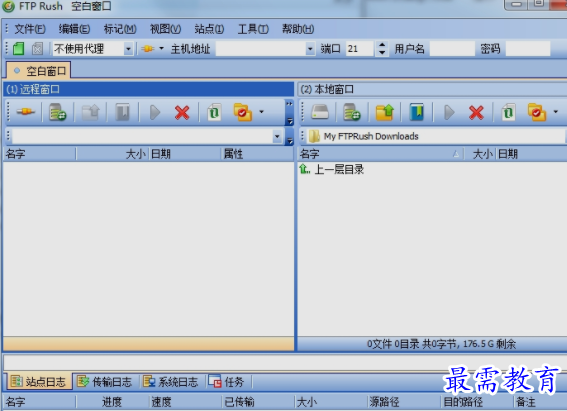
Task: Click local pane refresh icon
Action: point(508,112)
